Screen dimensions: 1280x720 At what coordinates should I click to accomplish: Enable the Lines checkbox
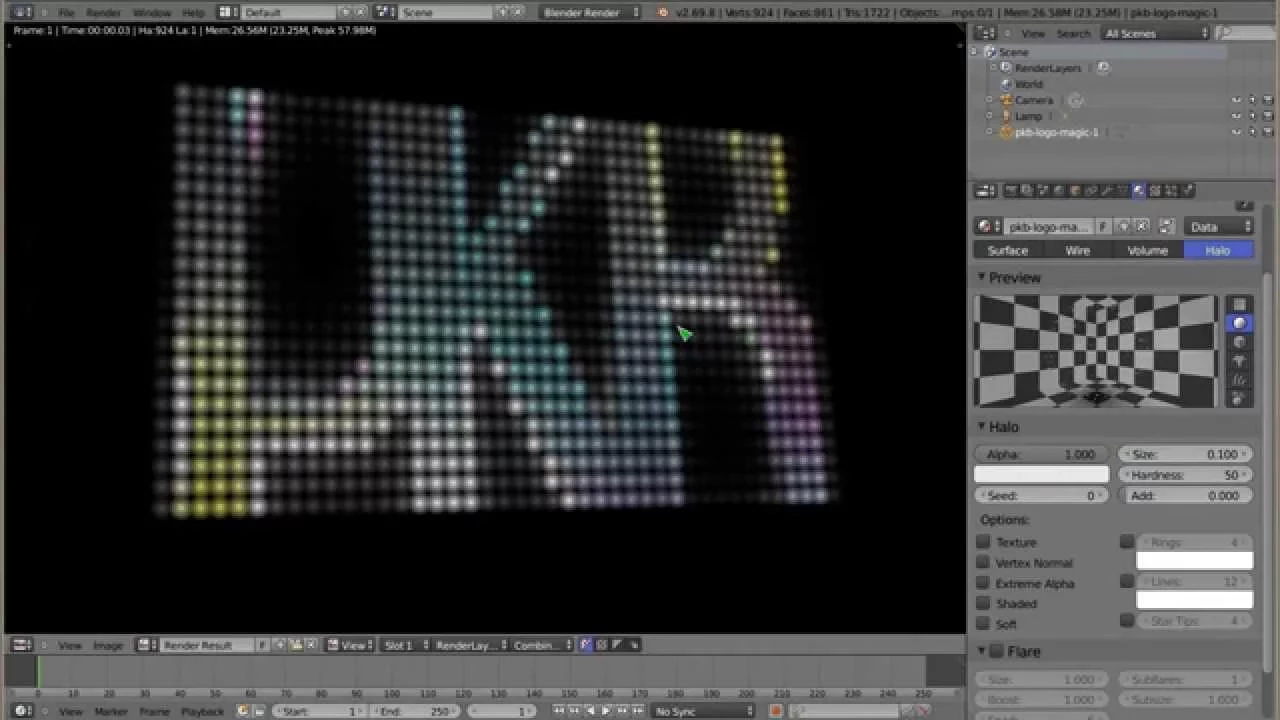(x=1127, y=581)
